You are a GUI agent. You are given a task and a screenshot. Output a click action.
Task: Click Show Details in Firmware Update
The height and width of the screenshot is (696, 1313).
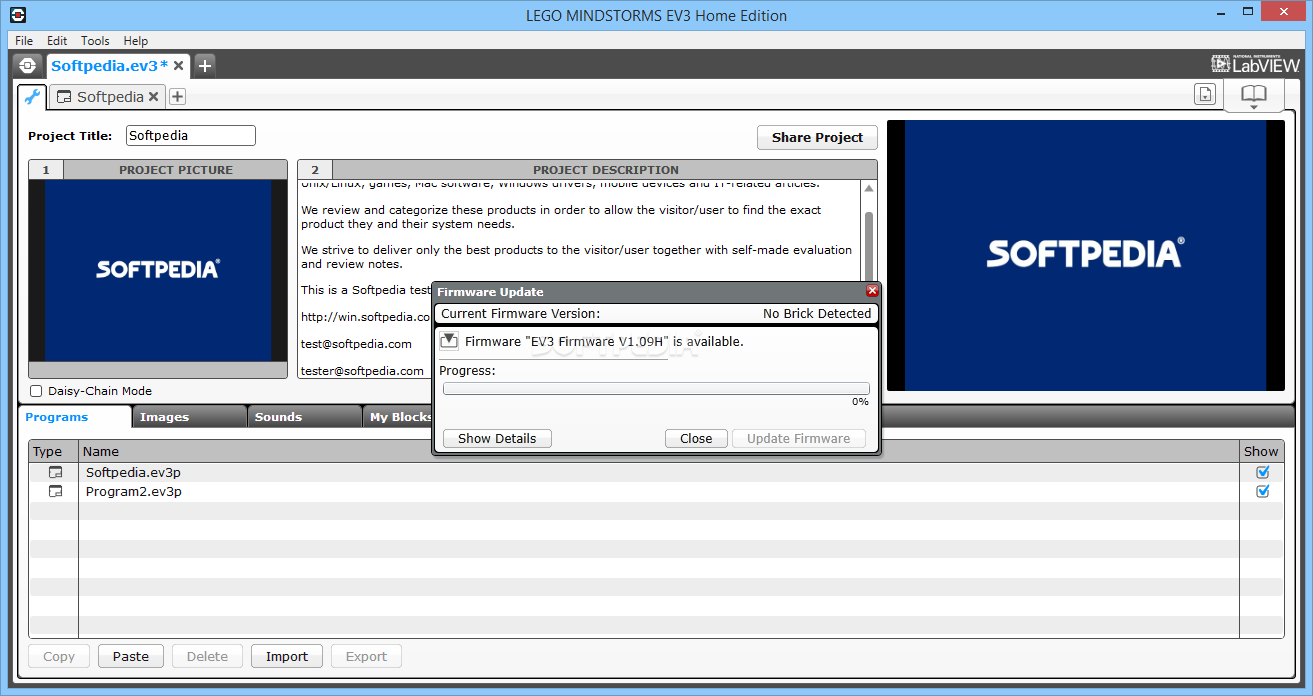coord(497,438)
